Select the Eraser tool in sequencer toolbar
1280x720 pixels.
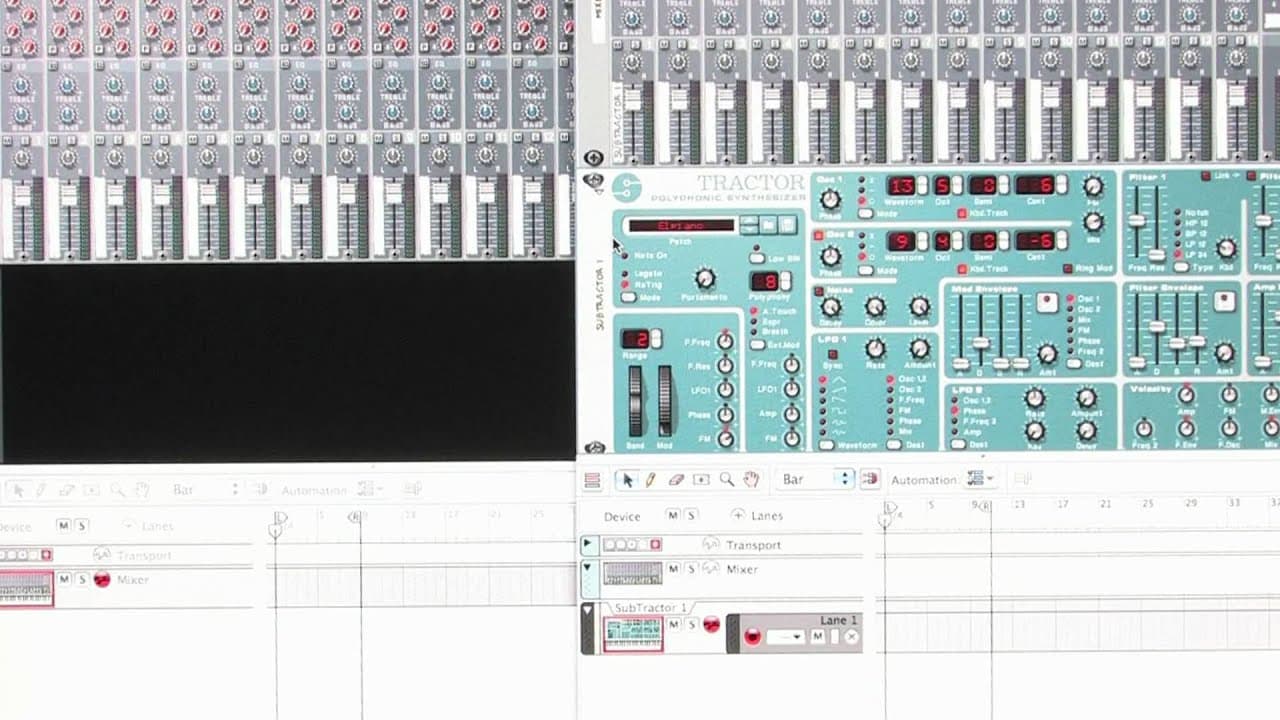(x=676, y=480)
